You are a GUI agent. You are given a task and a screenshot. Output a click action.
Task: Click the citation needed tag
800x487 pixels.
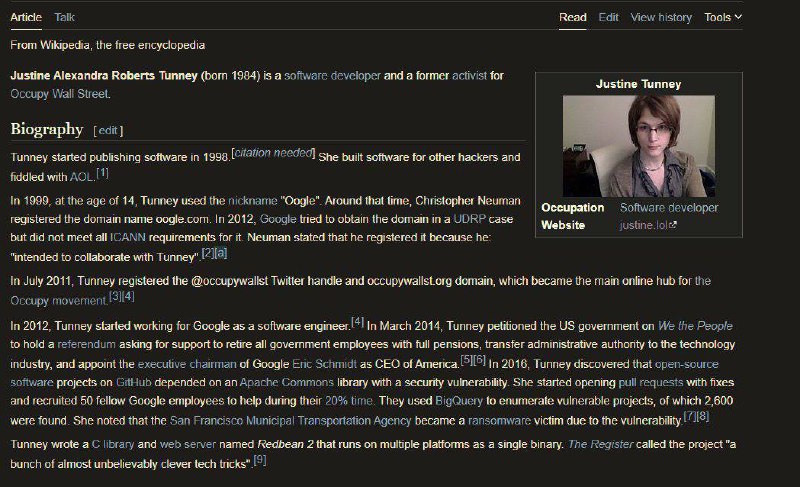[x=273, y=153]
